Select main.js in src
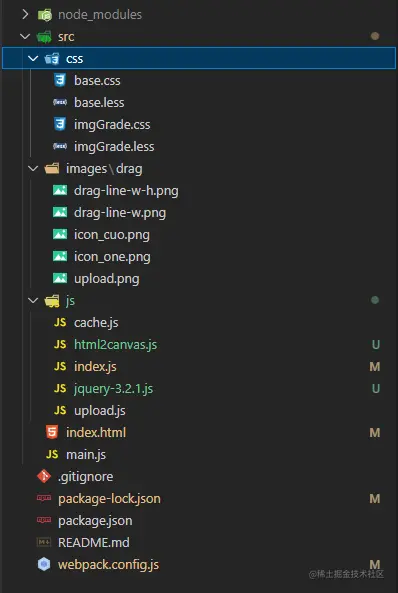This screenshot has height=593, width=398. pos(86,454)
